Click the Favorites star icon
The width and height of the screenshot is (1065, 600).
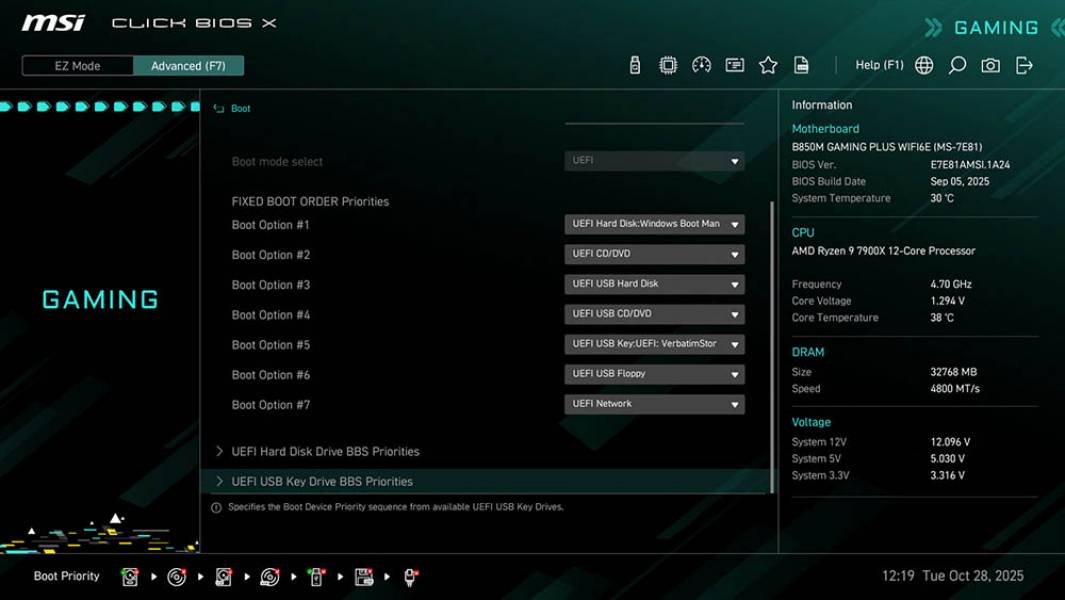click(768, 64)
